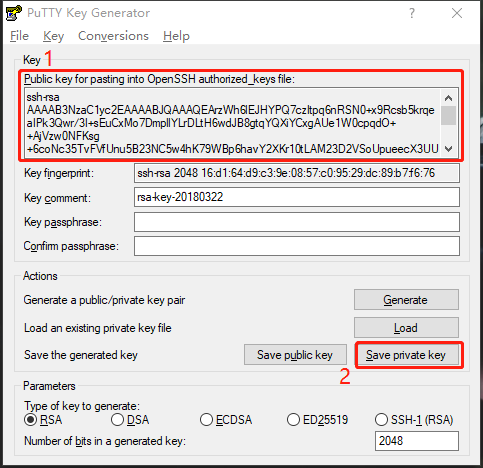Click Save public key button
483x468 pixels.
pos(295,355)
